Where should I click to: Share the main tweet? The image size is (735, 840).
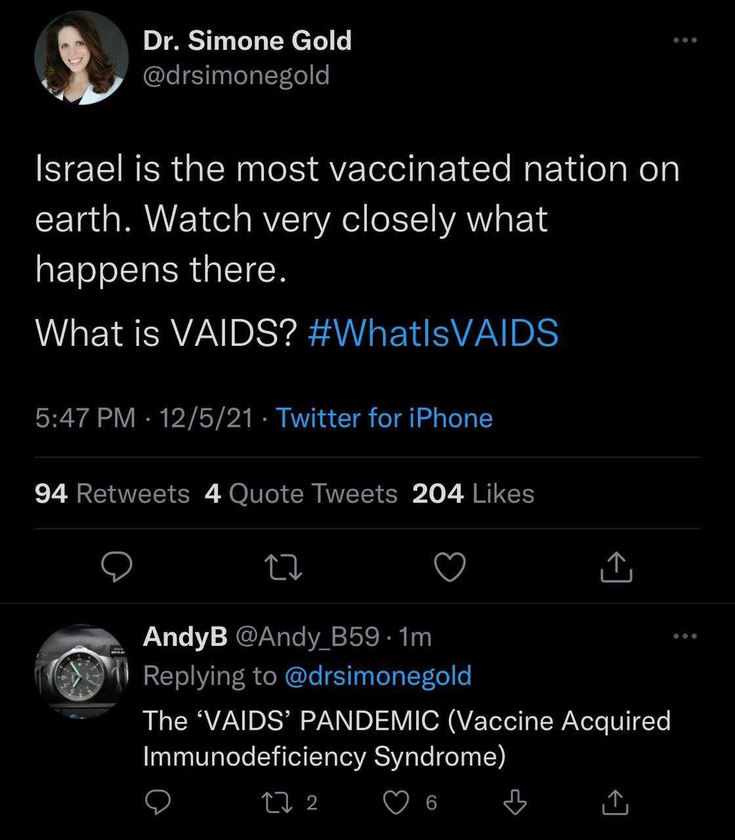pos(616,567)
